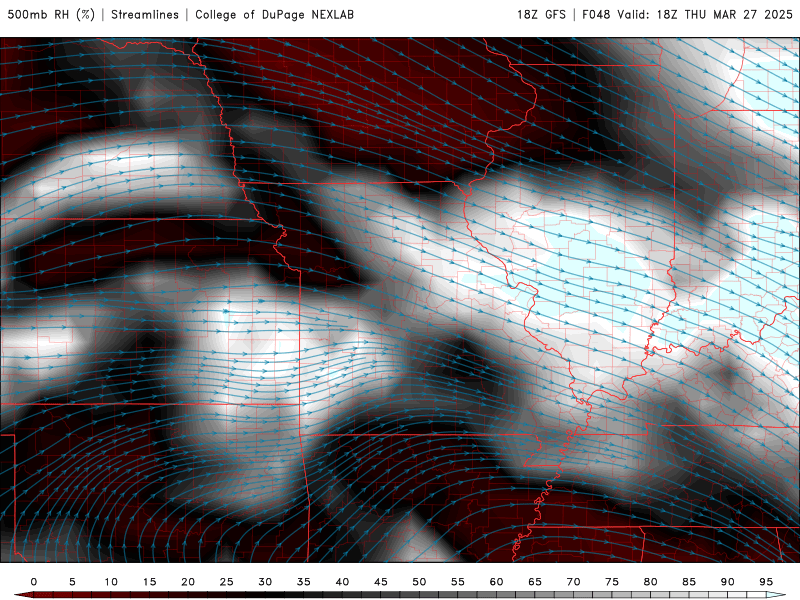Click the "5" label on the color scale

point(72,582)
